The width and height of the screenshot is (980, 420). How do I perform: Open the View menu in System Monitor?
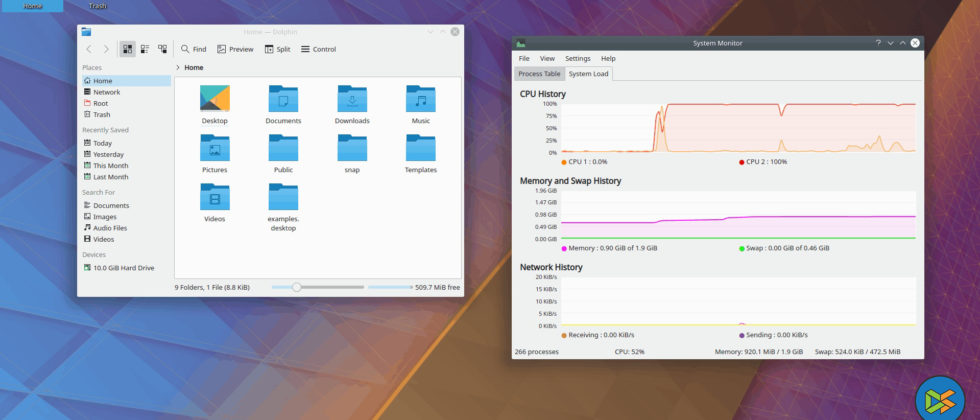547,59
